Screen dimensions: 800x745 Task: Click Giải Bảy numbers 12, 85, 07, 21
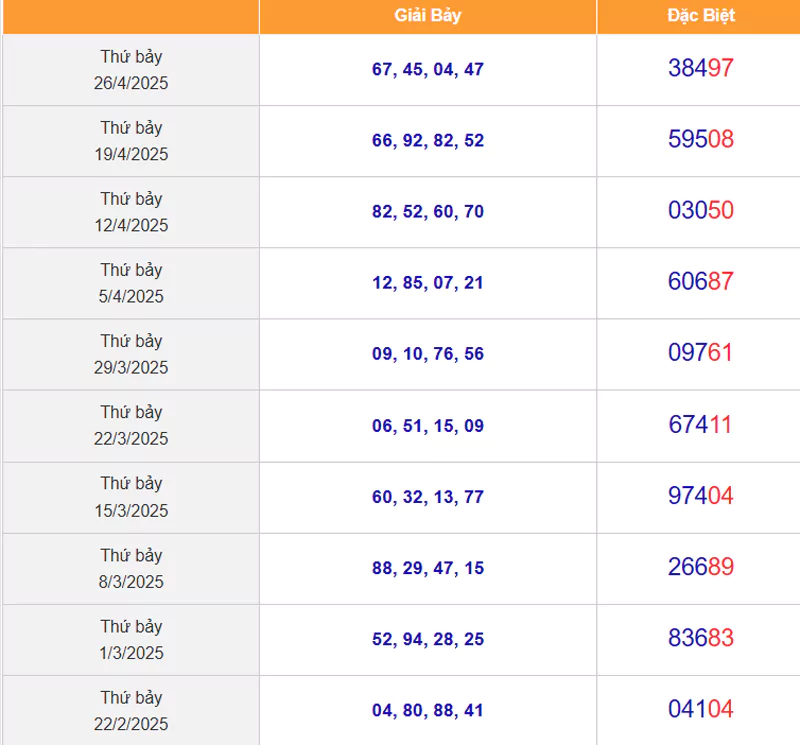click(x=428, y=283)
